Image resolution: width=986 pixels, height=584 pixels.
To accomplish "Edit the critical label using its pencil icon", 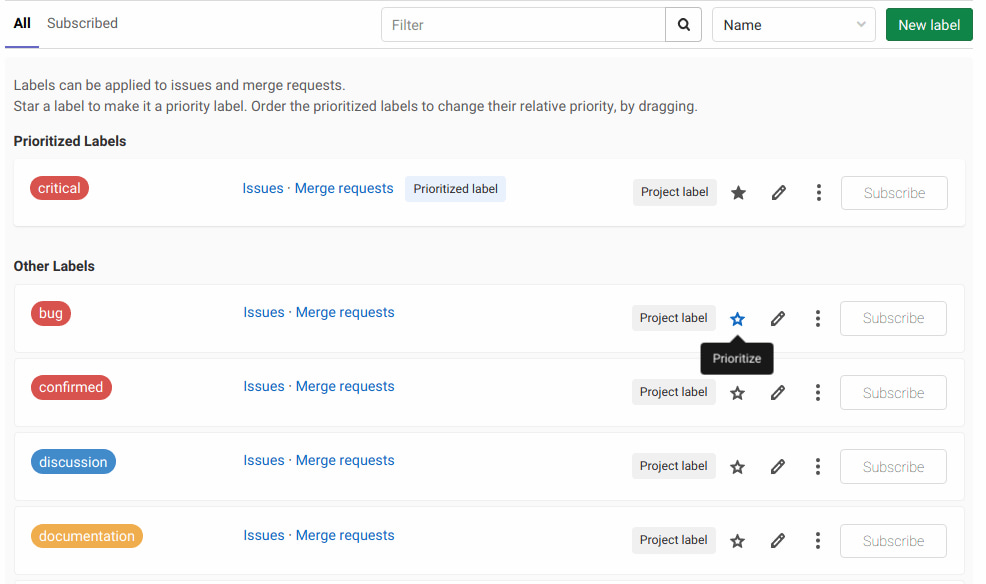I will click(778, 192).
